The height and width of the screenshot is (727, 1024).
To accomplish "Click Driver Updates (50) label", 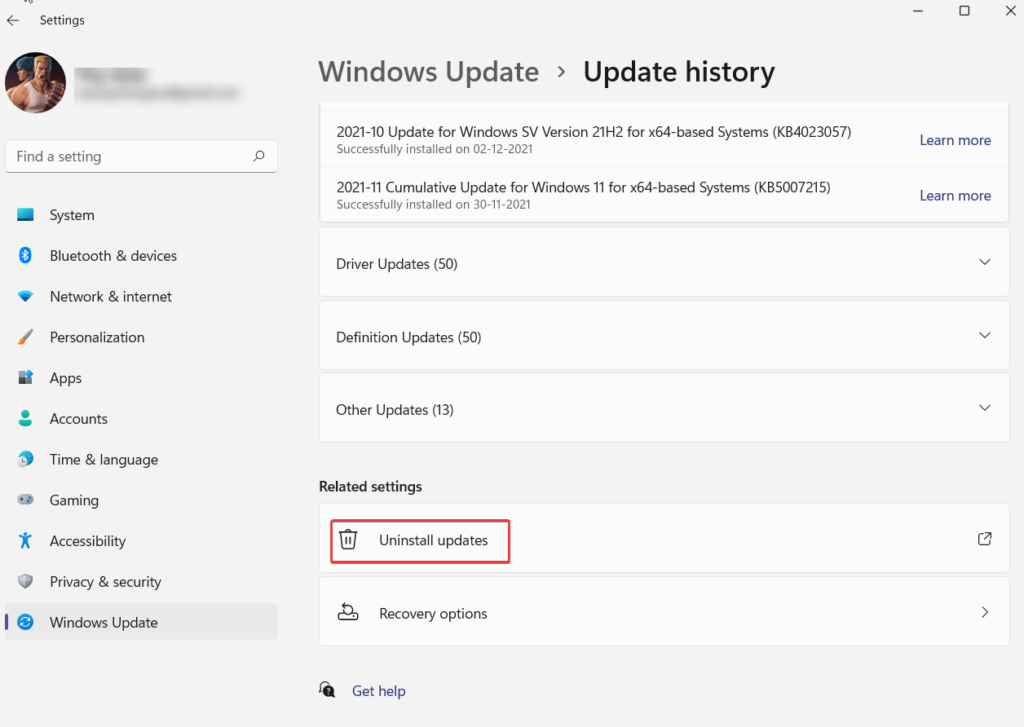I will pyautogui.click(x=396, y=264).
